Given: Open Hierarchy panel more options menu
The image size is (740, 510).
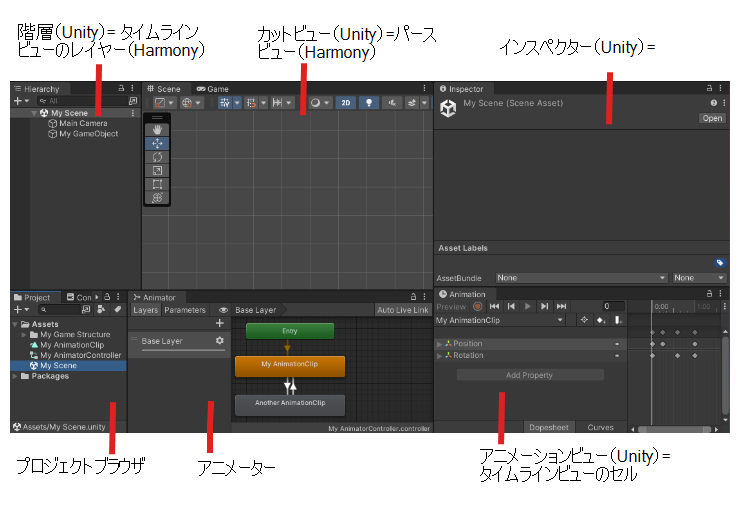Looking at the screenshot, I should (x=133, y=88).
